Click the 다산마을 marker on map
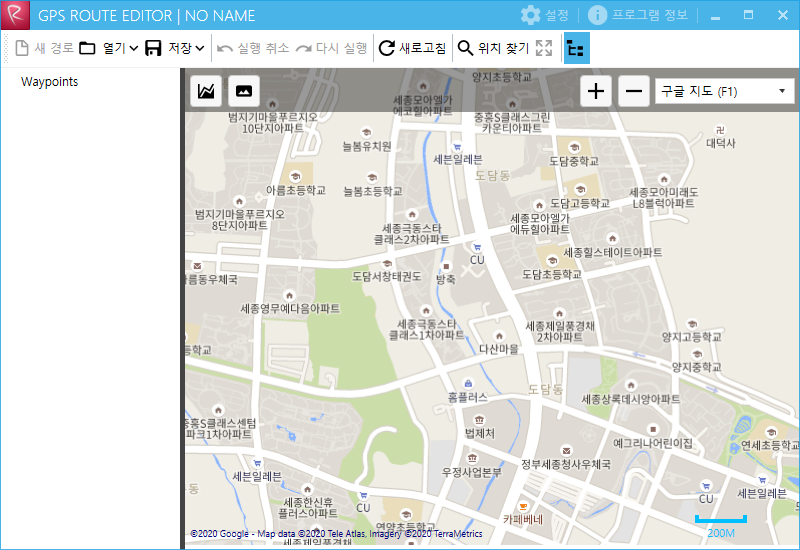 point(499,336)
